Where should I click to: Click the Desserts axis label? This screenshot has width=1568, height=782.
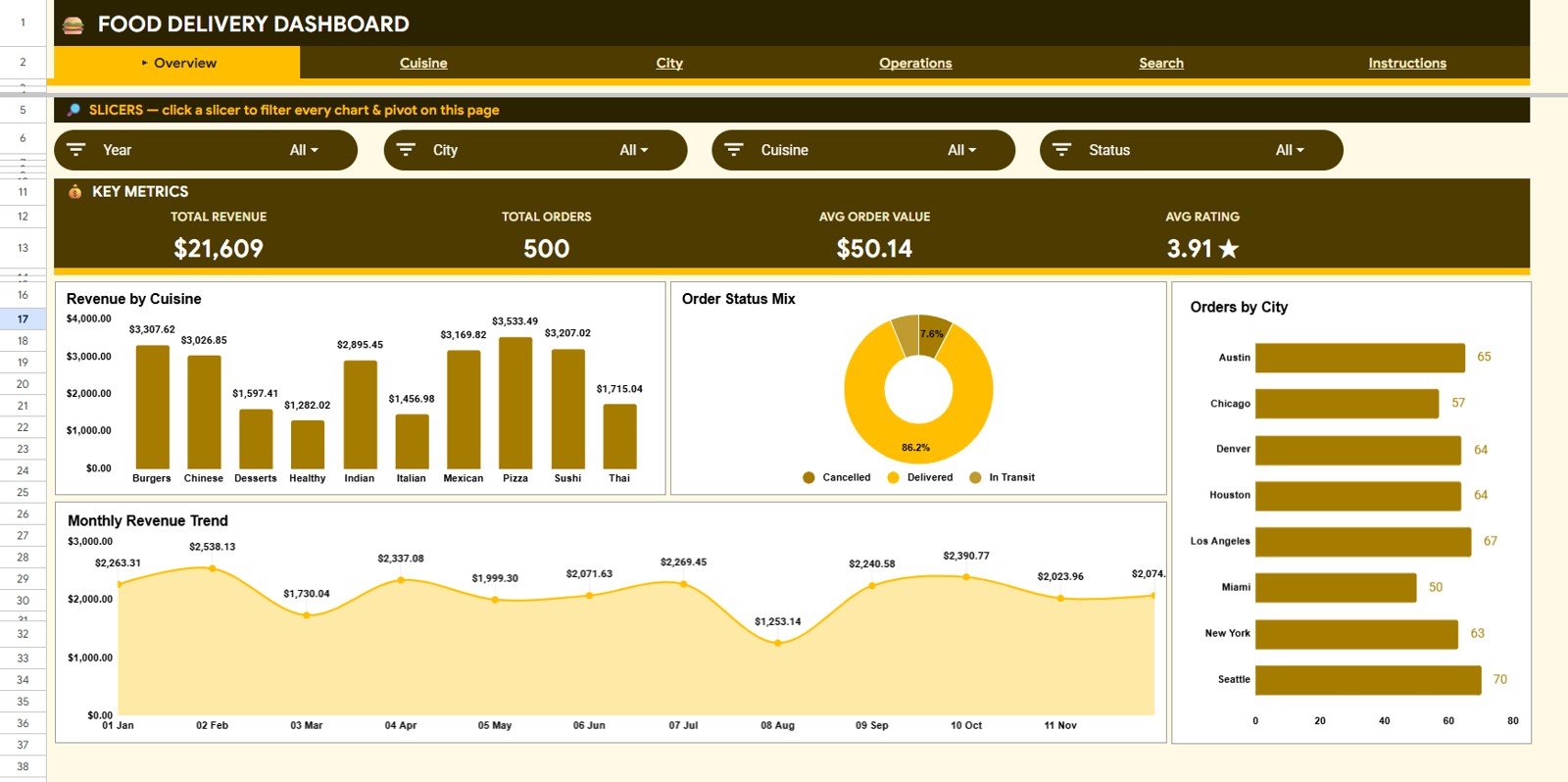256,478
